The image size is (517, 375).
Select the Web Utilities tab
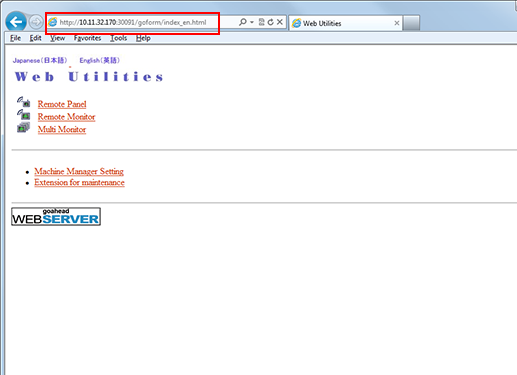pyautogui.click(x=346, y=23)
